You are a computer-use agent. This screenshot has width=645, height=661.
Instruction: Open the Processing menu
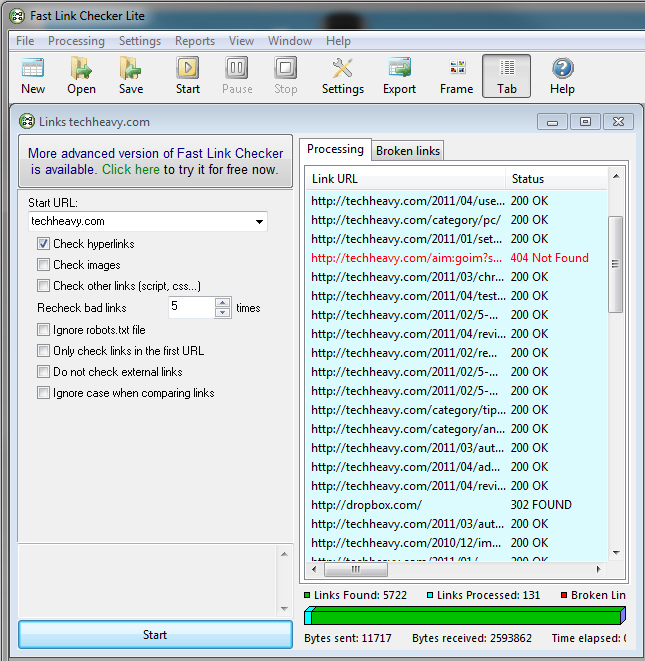pyautogui.click(x=76, y=41)
